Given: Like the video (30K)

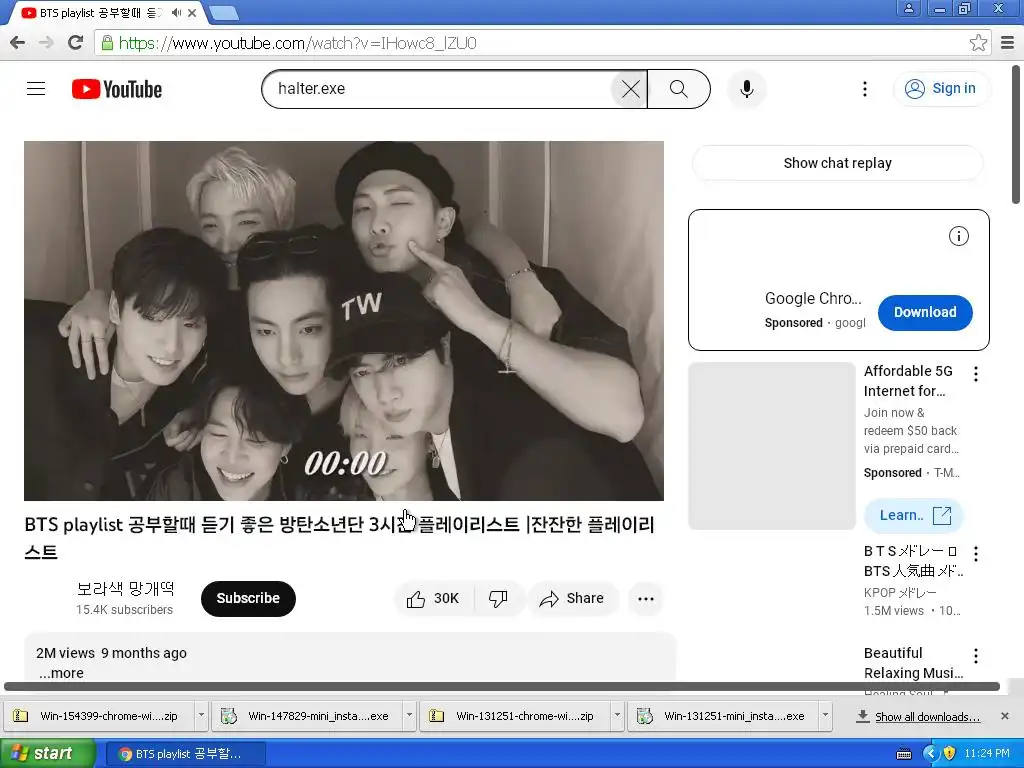Looking at the screenshot, I should pos(434,598).
